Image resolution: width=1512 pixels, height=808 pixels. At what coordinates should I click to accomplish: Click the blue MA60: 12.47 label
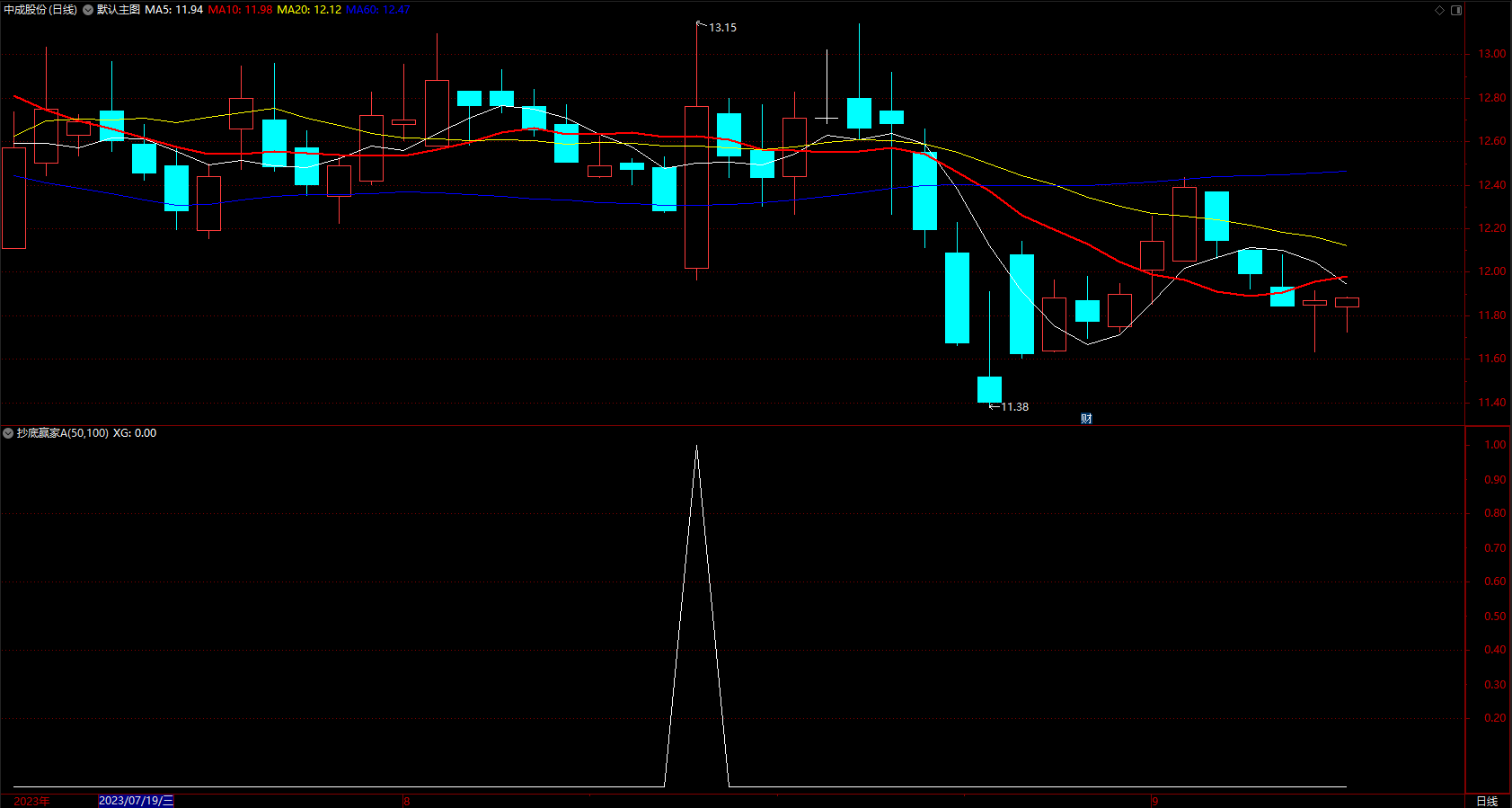(x=378, y=10)
